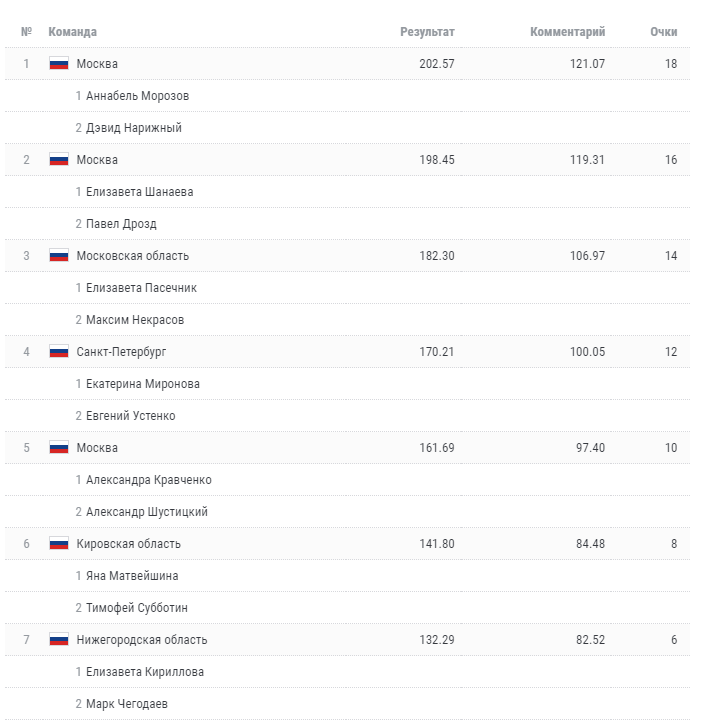Click the flag beside fifth-place Москва
705x722 pixels.
tap(59, 448)
